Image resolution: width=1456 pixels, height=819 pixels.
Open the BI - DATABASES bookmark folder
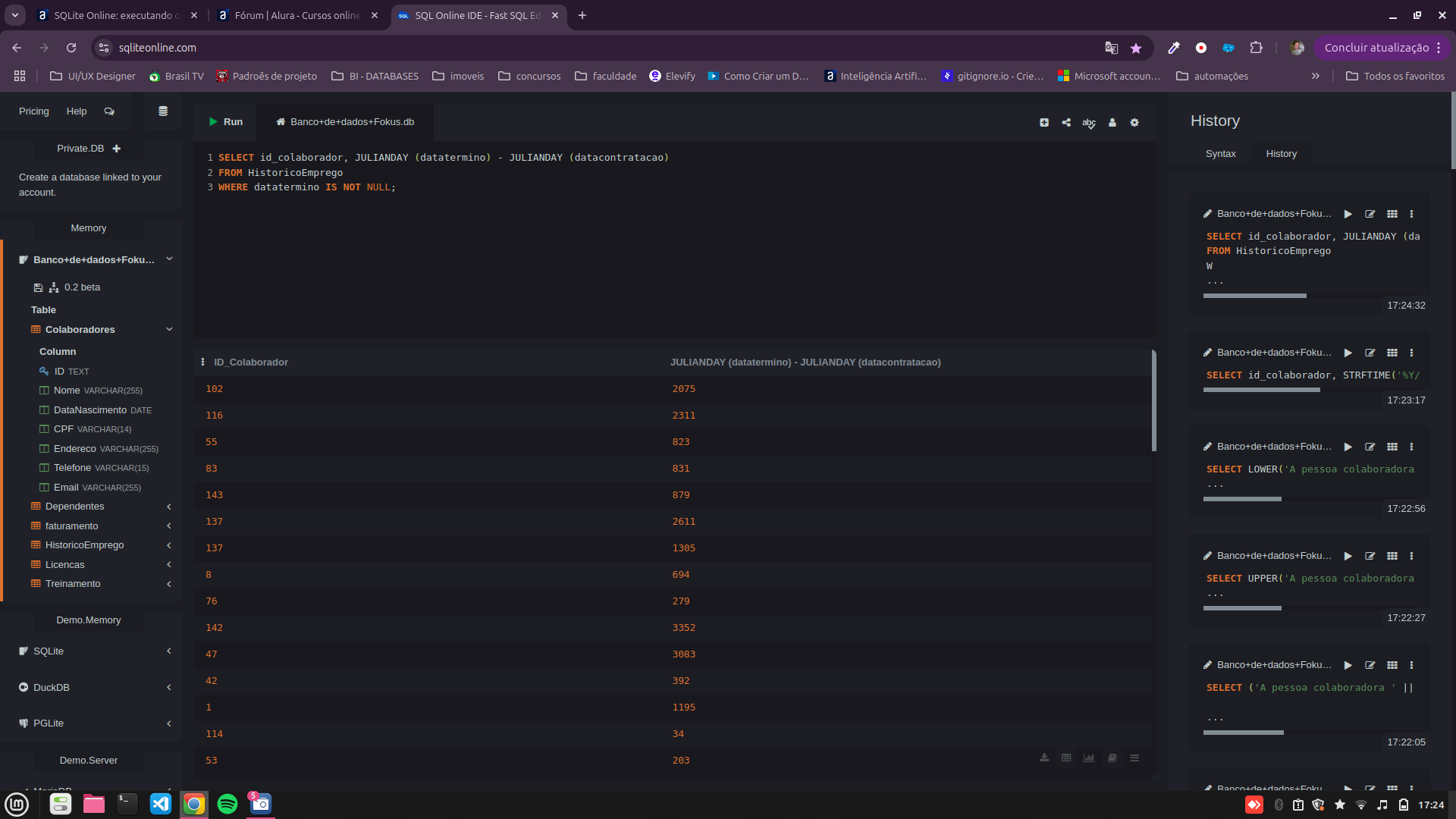[375, 77]
